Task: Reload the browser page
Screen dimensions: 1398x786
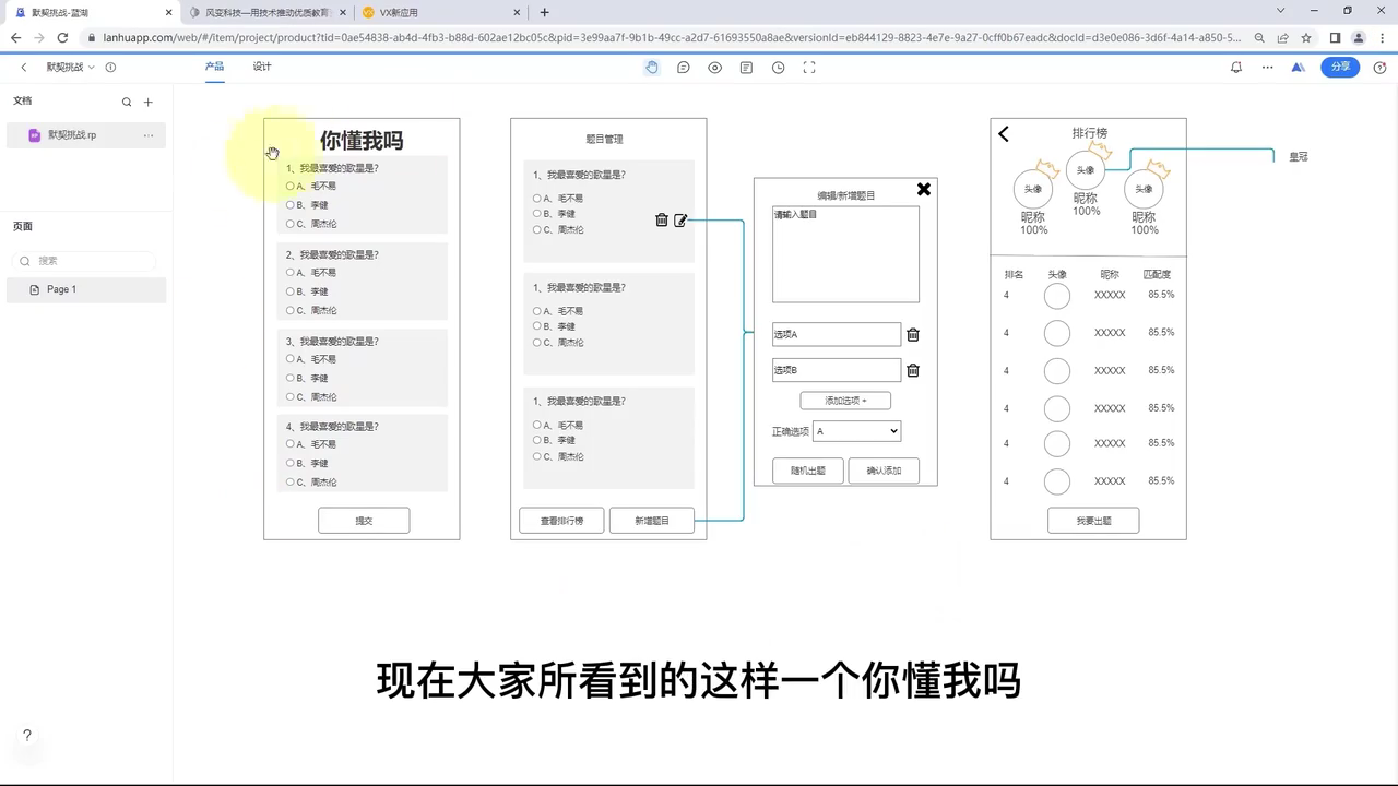Action: [x=62, y=38]
